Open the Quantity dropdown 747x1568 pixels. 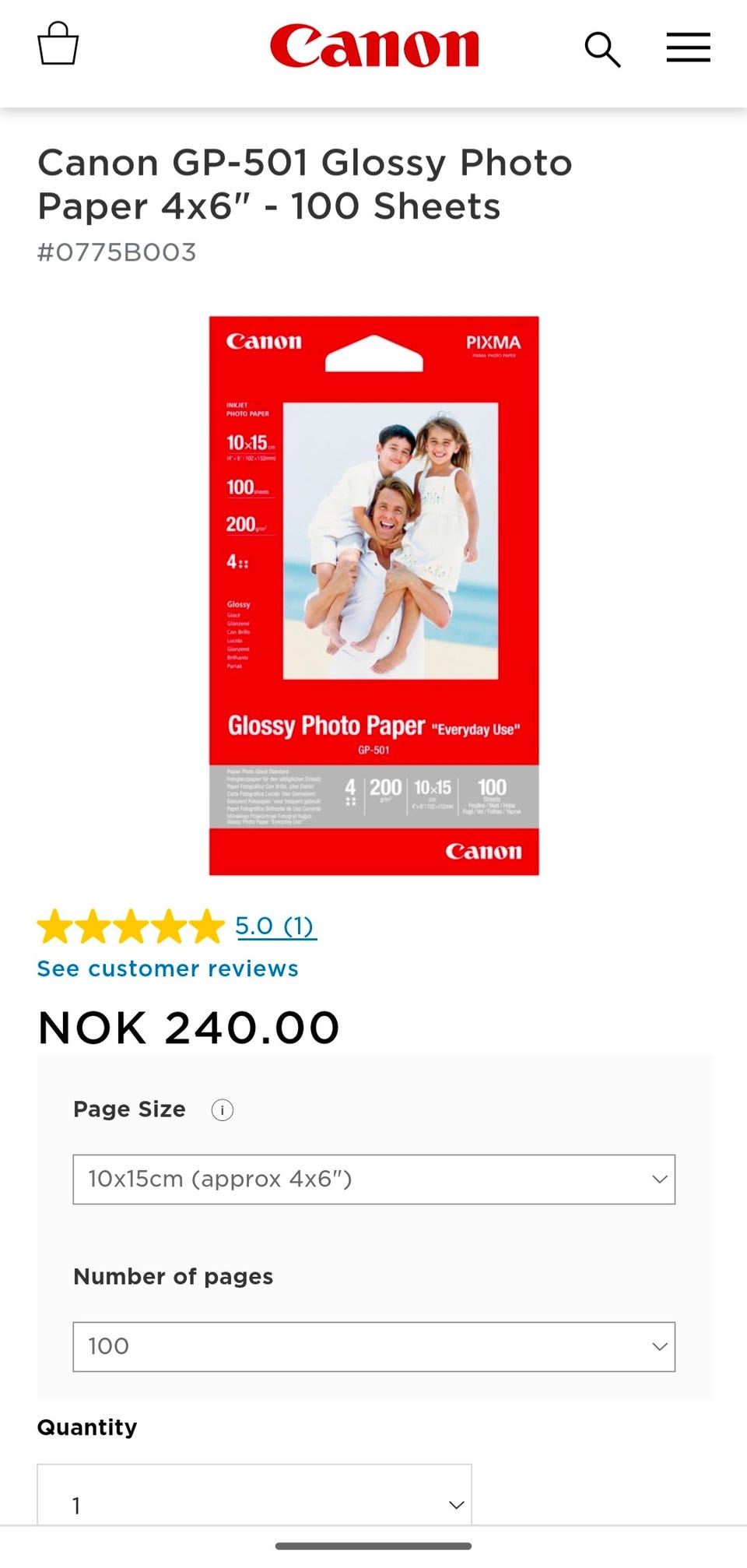pos(254,1495)
